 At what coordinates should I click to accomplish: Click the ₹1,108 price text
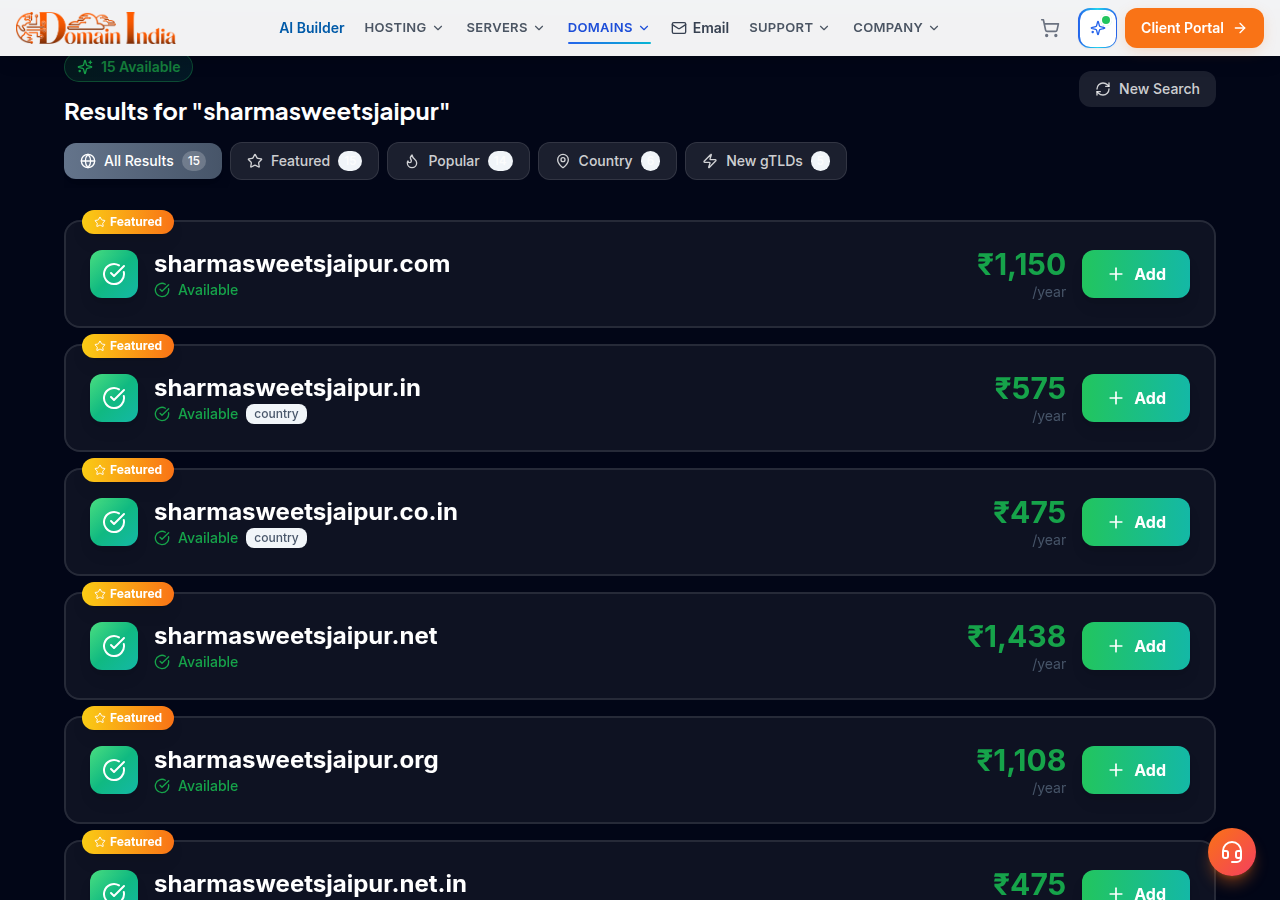point(1021,760)
